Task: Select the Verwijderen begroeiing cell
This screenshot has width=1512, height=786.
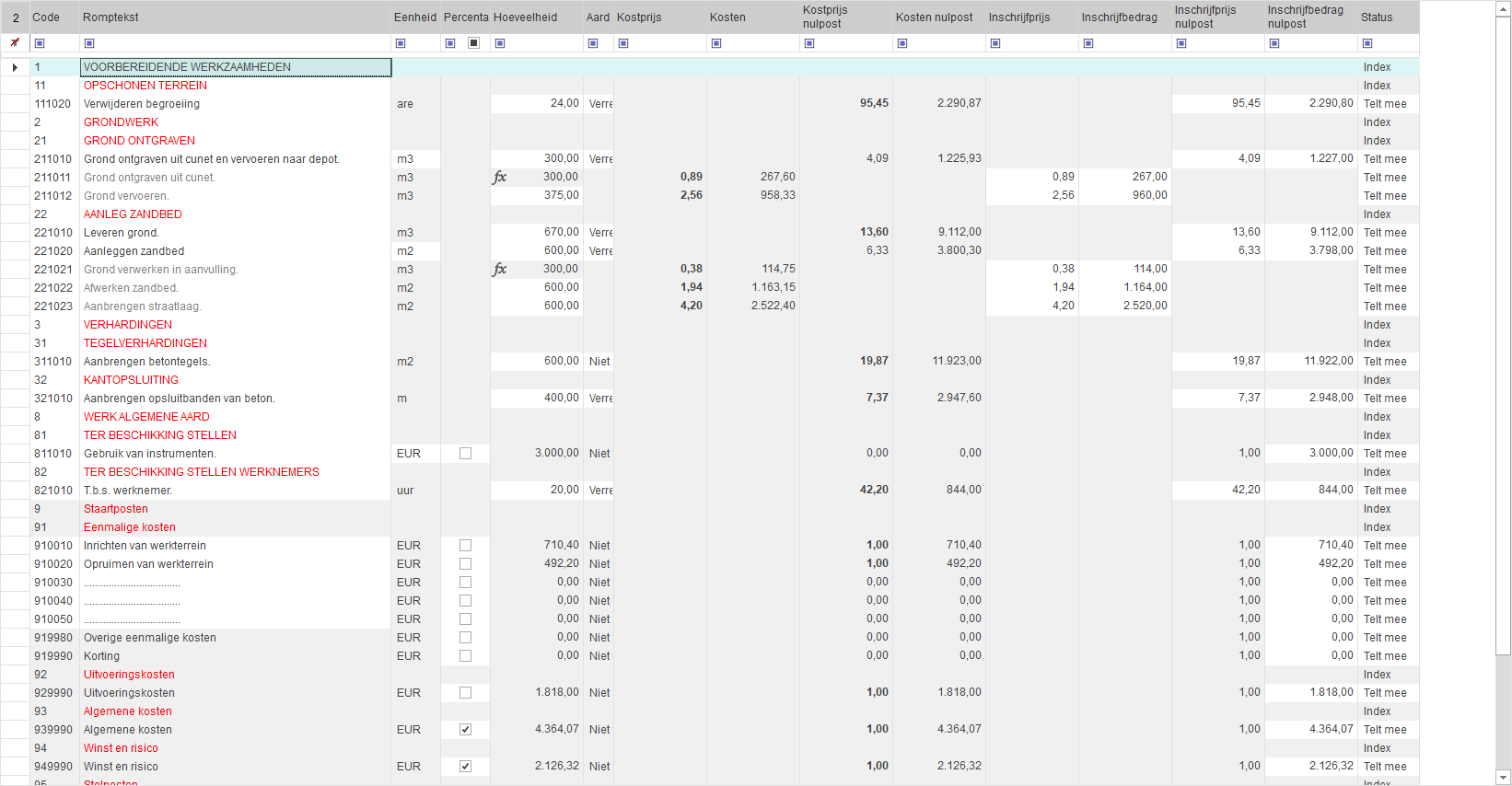Action: click(236, 104)
